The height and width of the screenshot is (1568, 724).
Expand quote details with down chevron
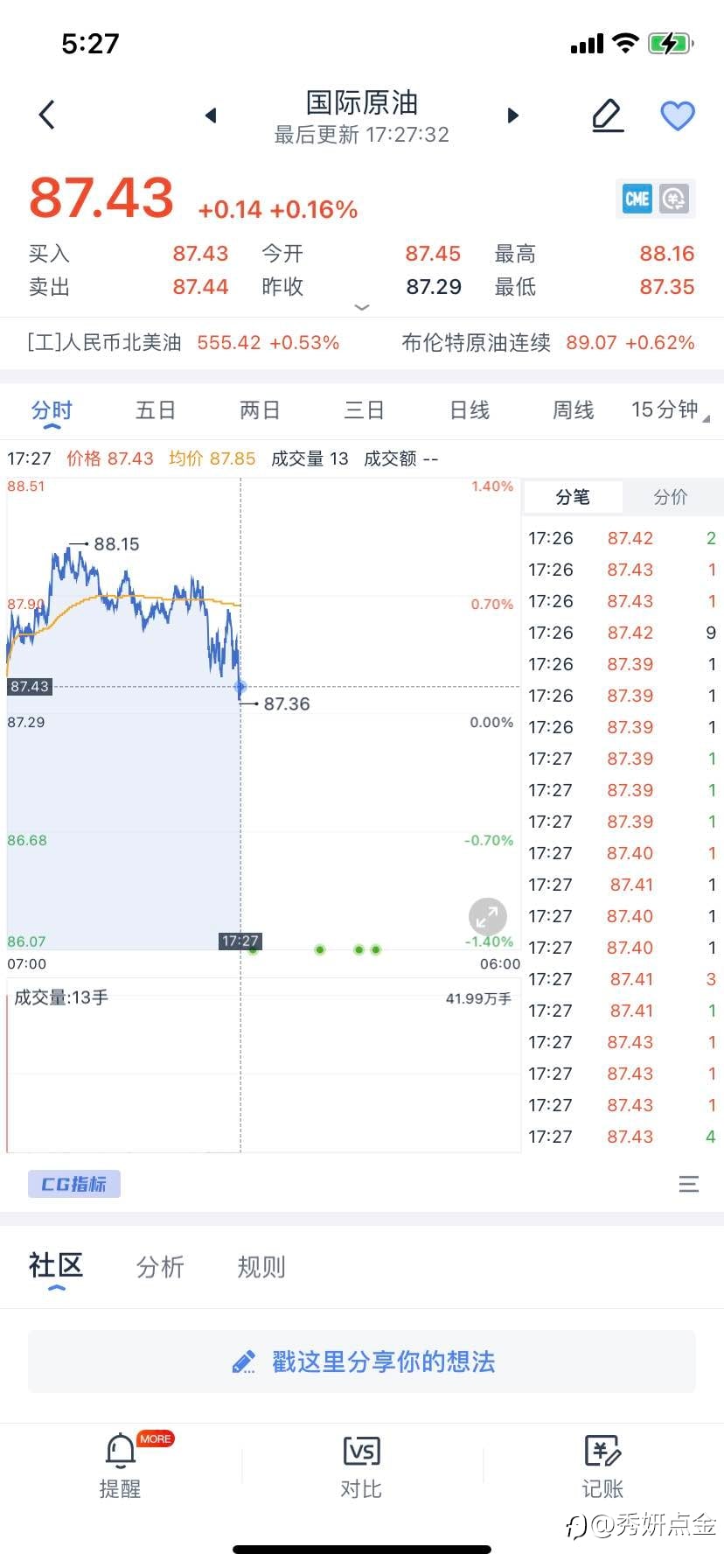(x=362, y=307)
